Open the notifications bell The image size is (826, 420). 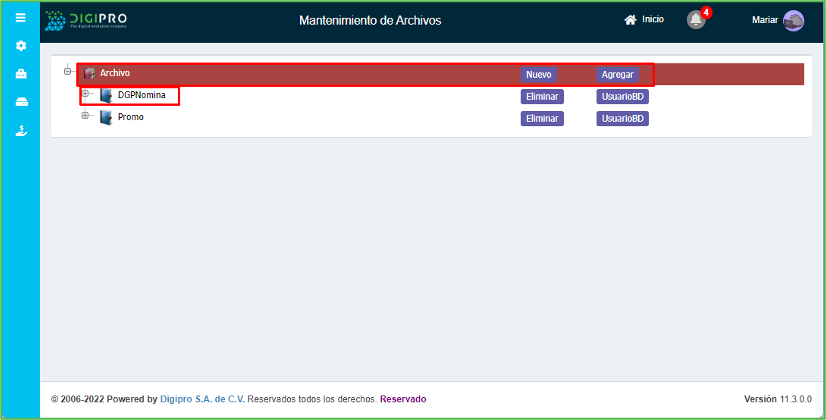696,20
